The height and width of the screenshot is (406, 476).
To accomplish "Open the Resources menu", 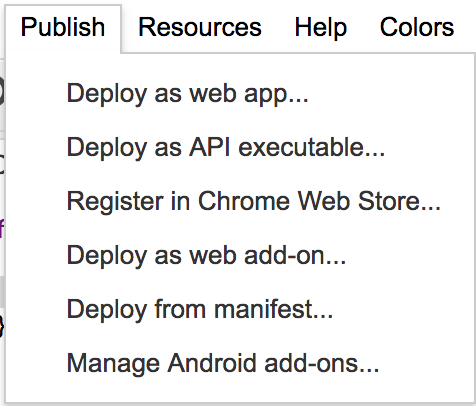I will 200,27.
